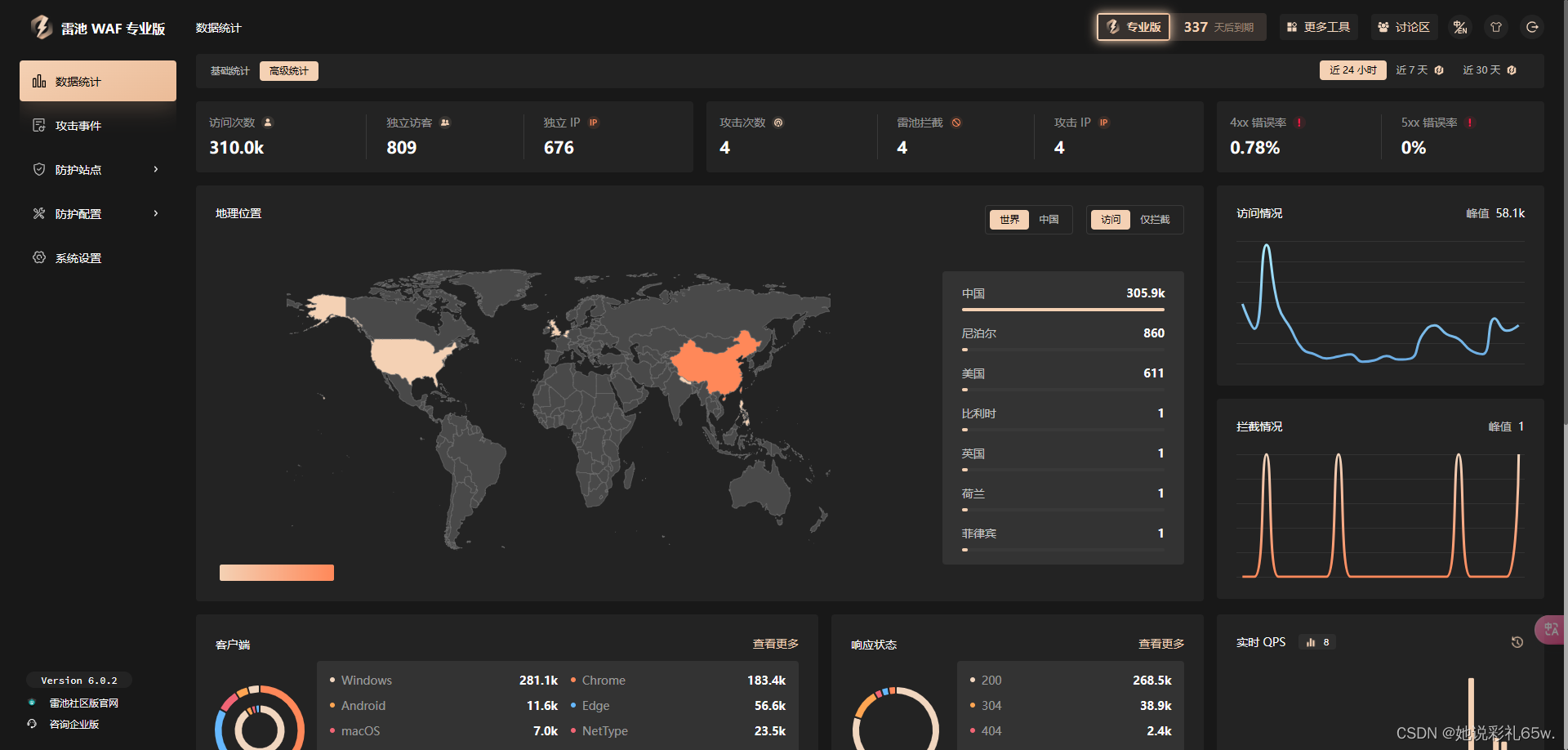Click the 雷池拦截 block icon
Viewport: 1568px width, 750px height.
(x=956, y=123)
